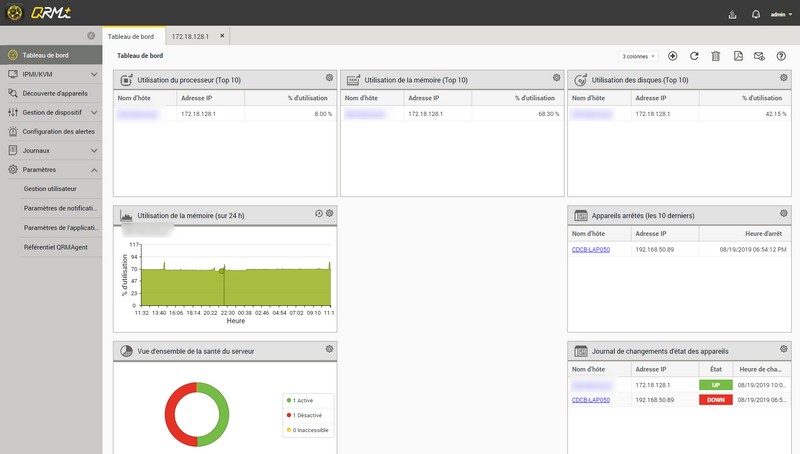Click the upload icon in header
Image resolution: width=800 pixels, height=454 pixels.
click(733, 15)
